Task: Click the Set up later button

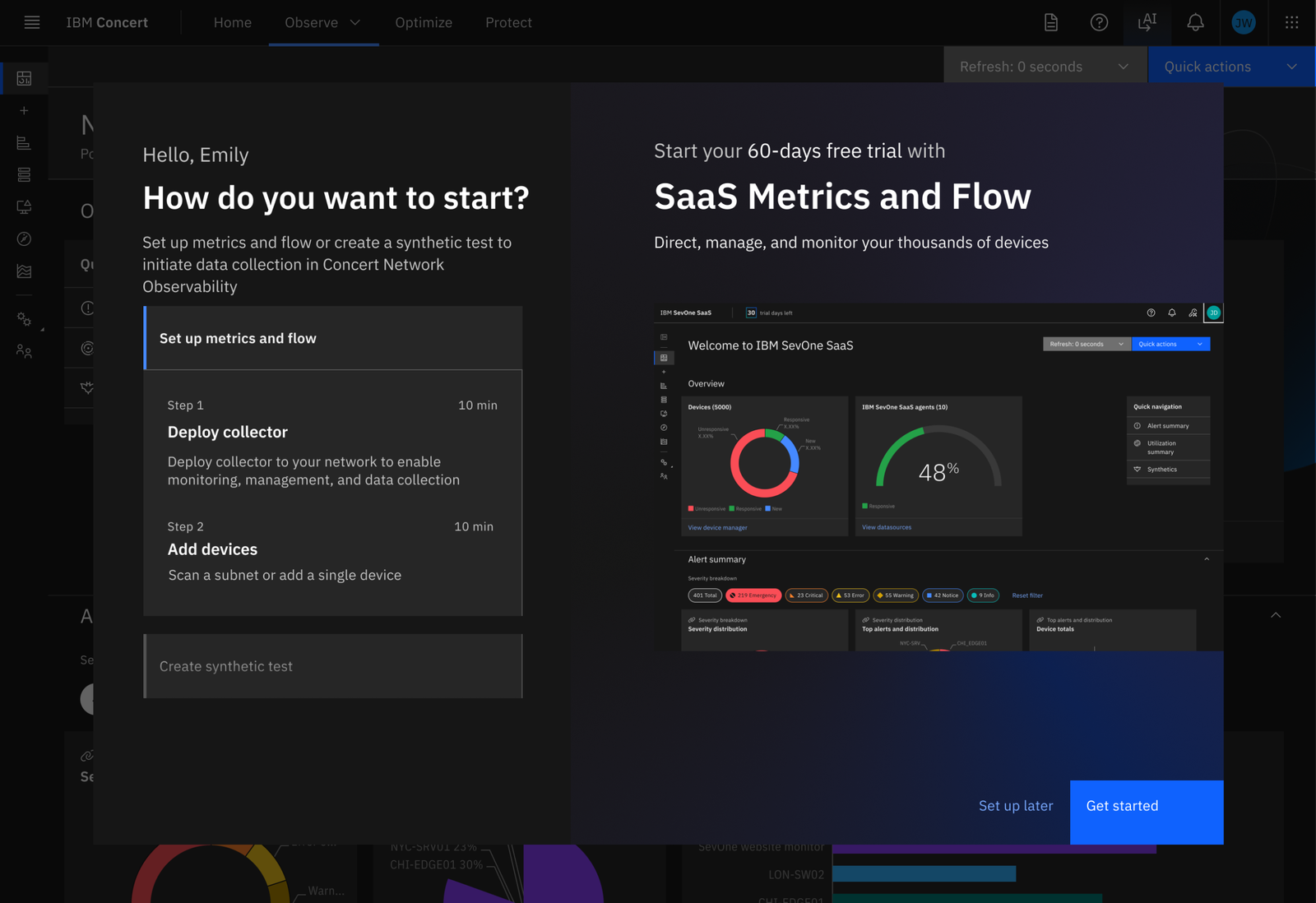Action: click(x=1016, y=806)
